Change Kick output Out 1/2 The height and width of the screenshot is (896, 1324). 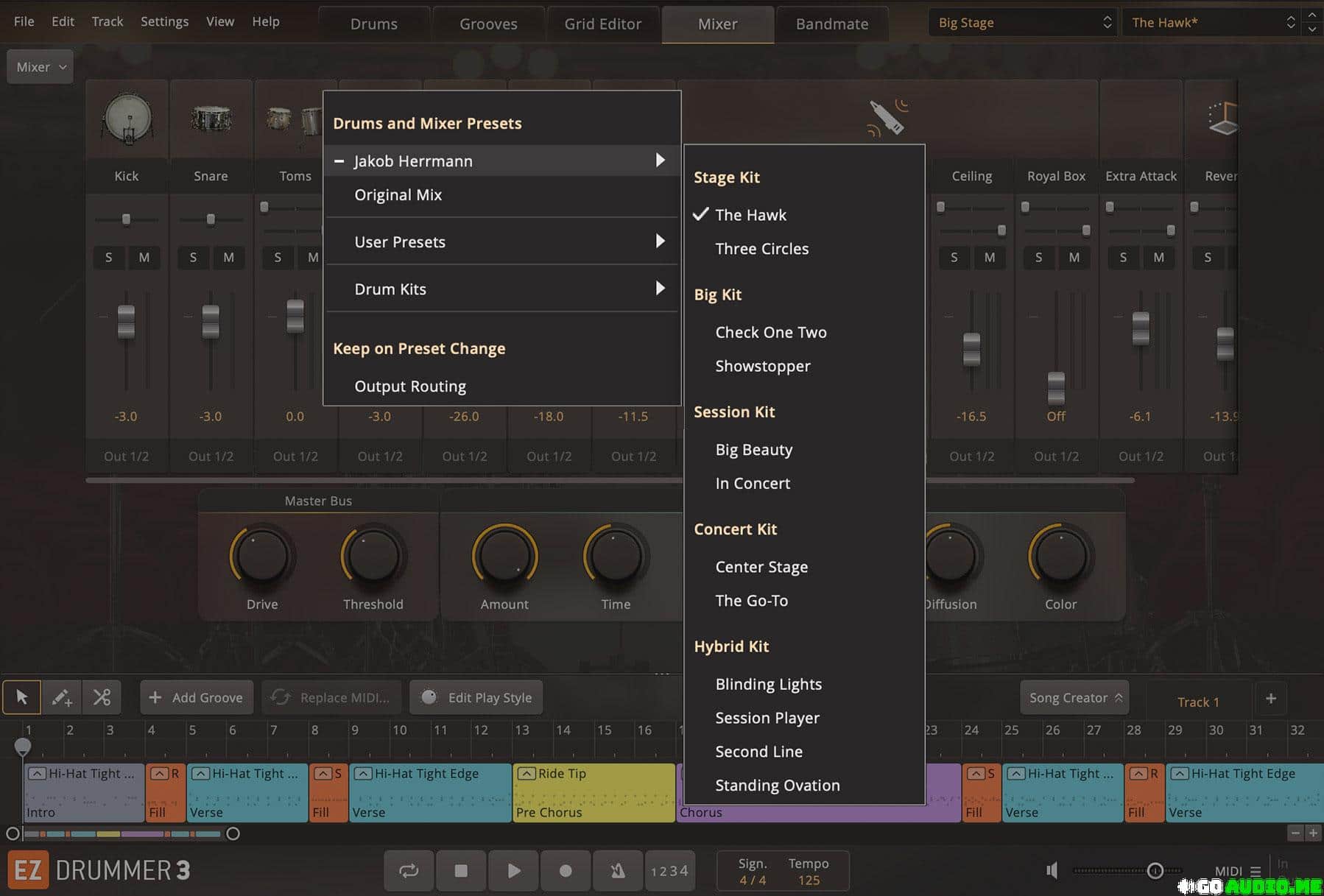pyautogui.click(x=127, y=456)
